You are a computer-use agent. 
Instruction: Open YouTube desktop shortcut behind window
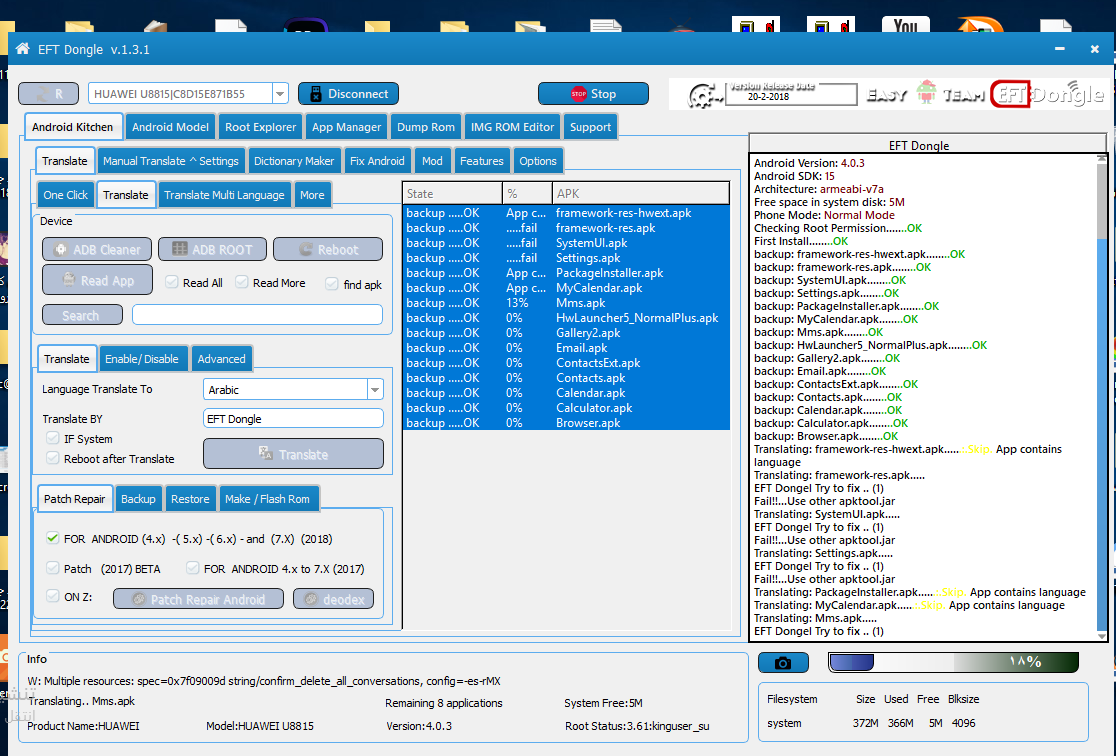coord(905,25)
